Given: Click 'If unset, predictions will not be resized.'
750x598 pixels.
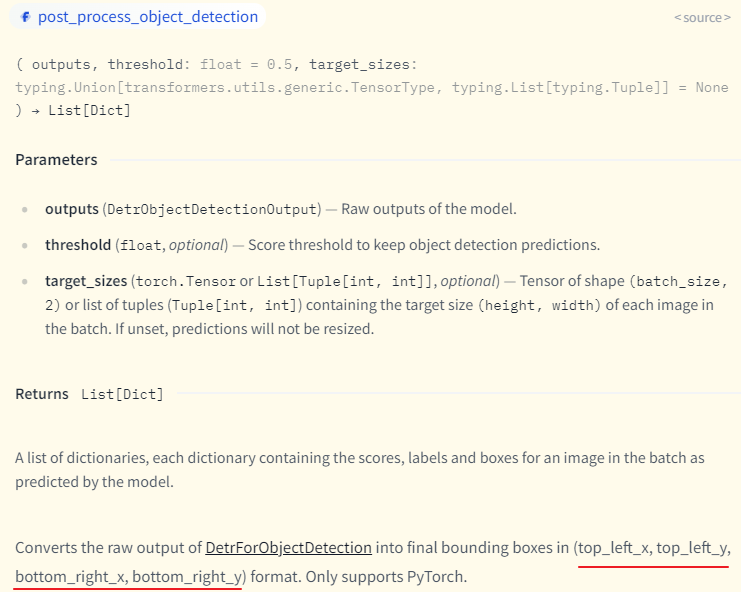Looking at the screenshot, I should [244, 329].
